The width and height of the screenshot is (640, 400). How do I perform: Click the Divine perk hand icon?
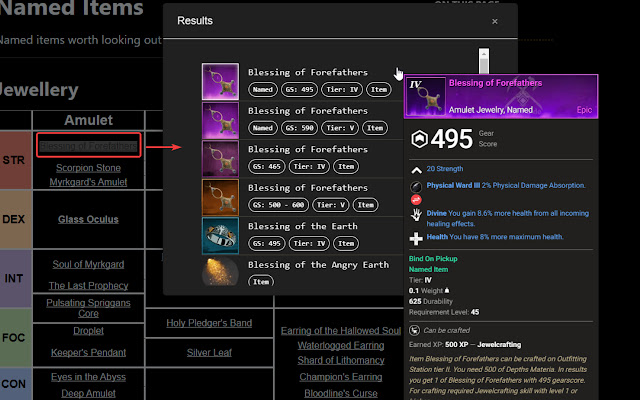416,214
